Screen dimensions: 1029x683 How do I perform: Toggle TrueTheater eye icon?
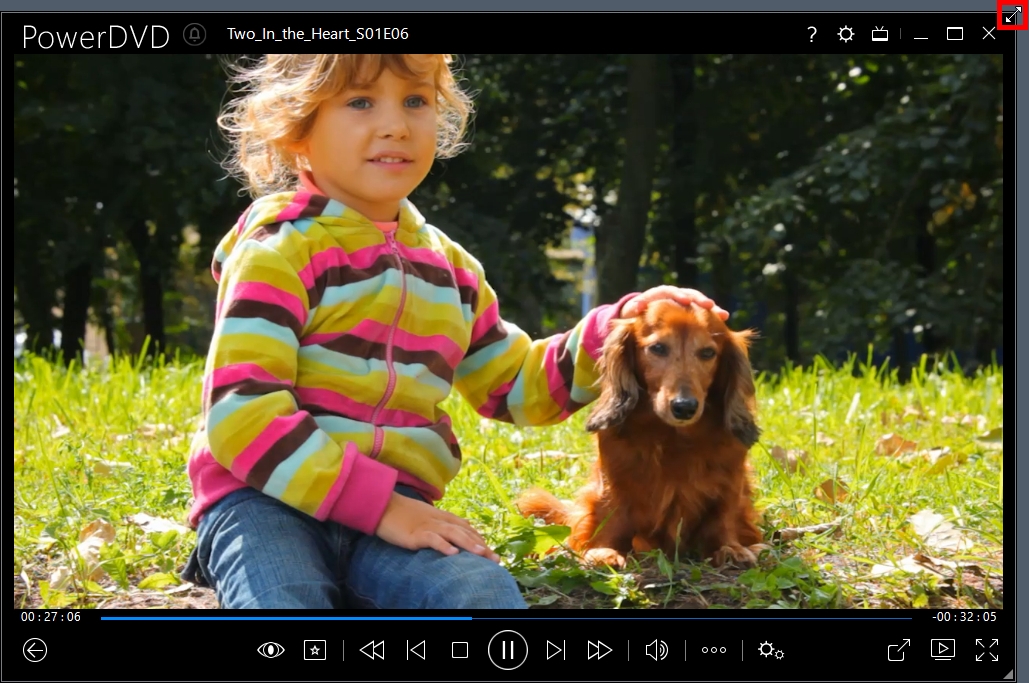pyautogui.click(x=271, y=650)
